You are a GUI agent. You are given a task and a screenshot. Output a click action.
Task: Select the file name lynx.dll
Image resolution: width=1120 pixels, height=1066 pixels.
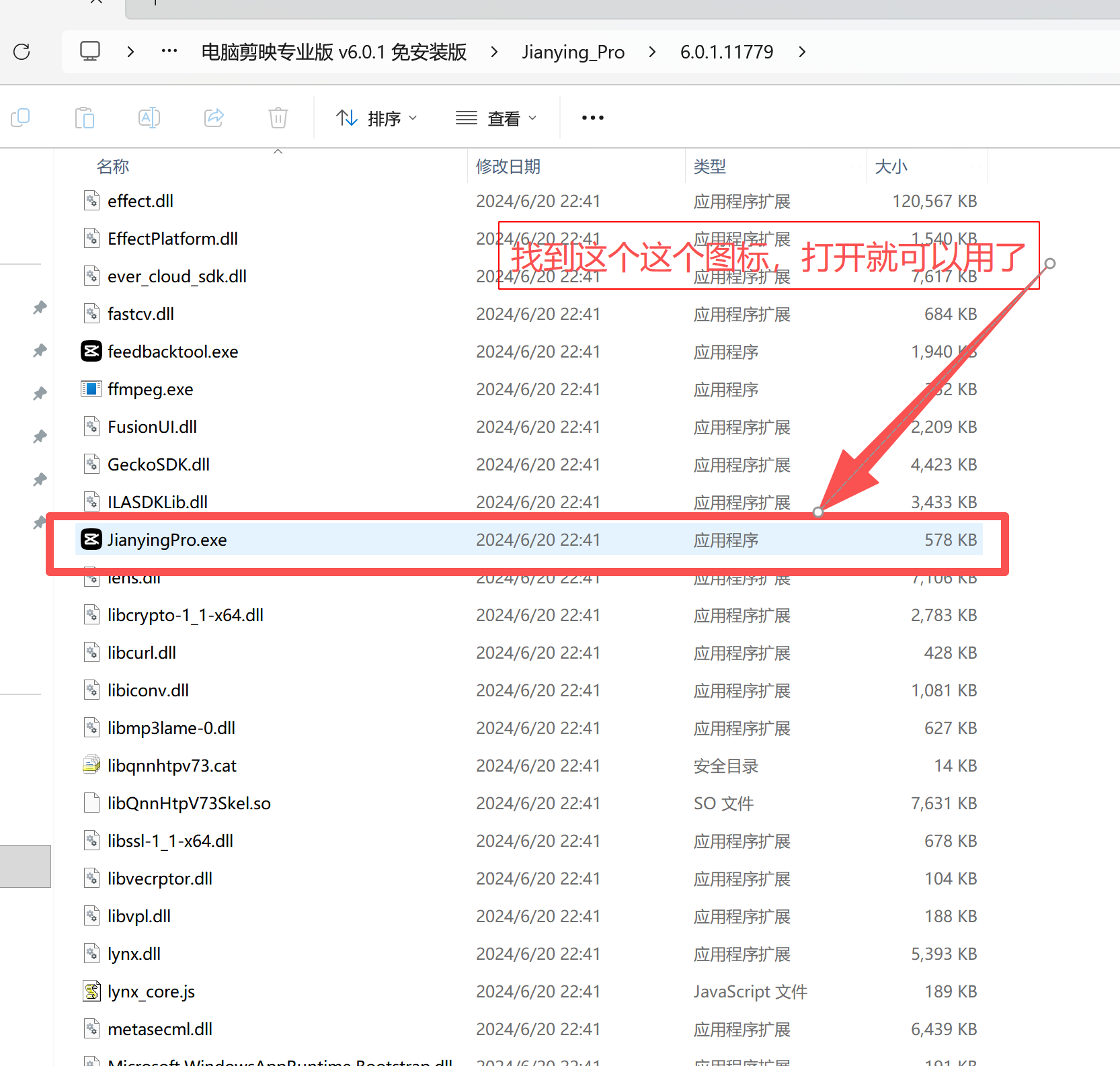(x=134, y=954)
